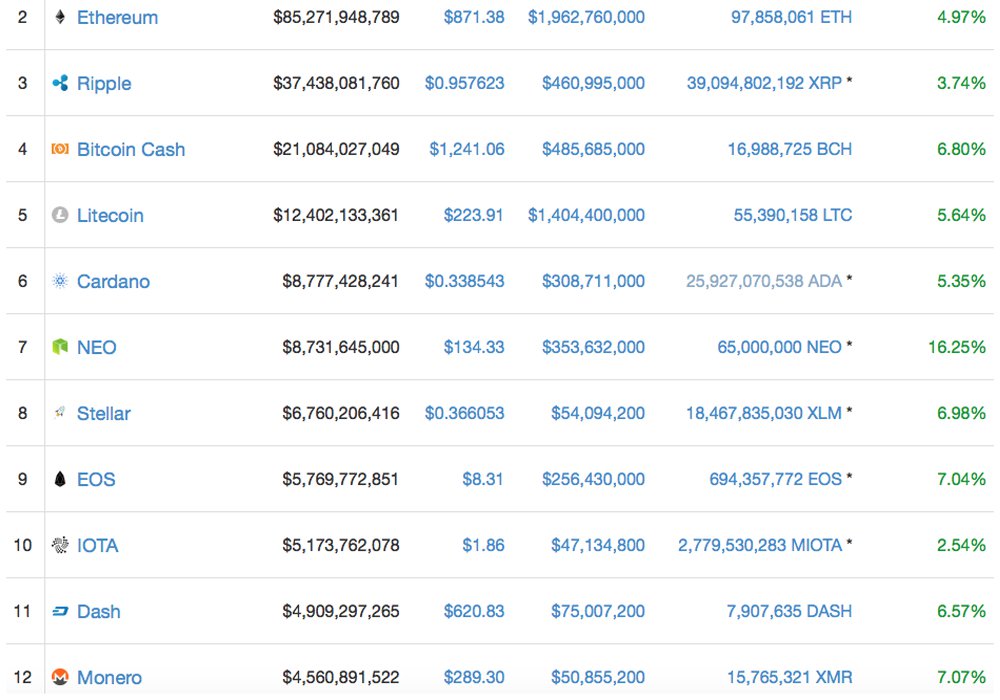Open the Ethereum coin page link

tap(117, 17)
